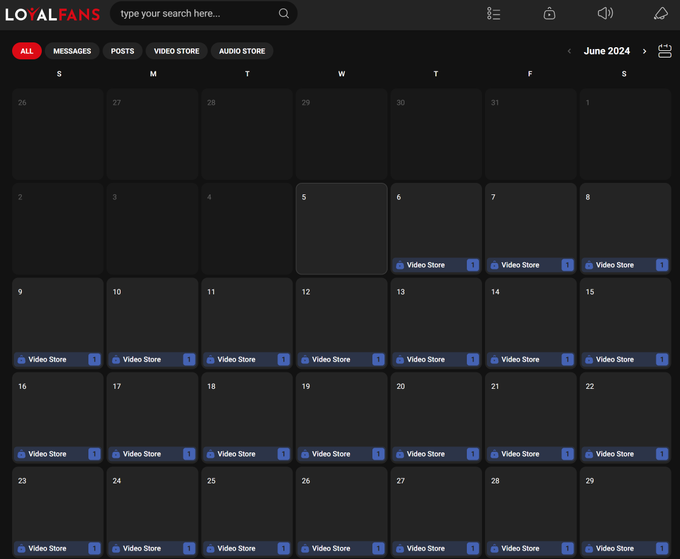Open Video Store entry on June 23
The height and width of the screenshot is (559, 680).
coord(58,549)
